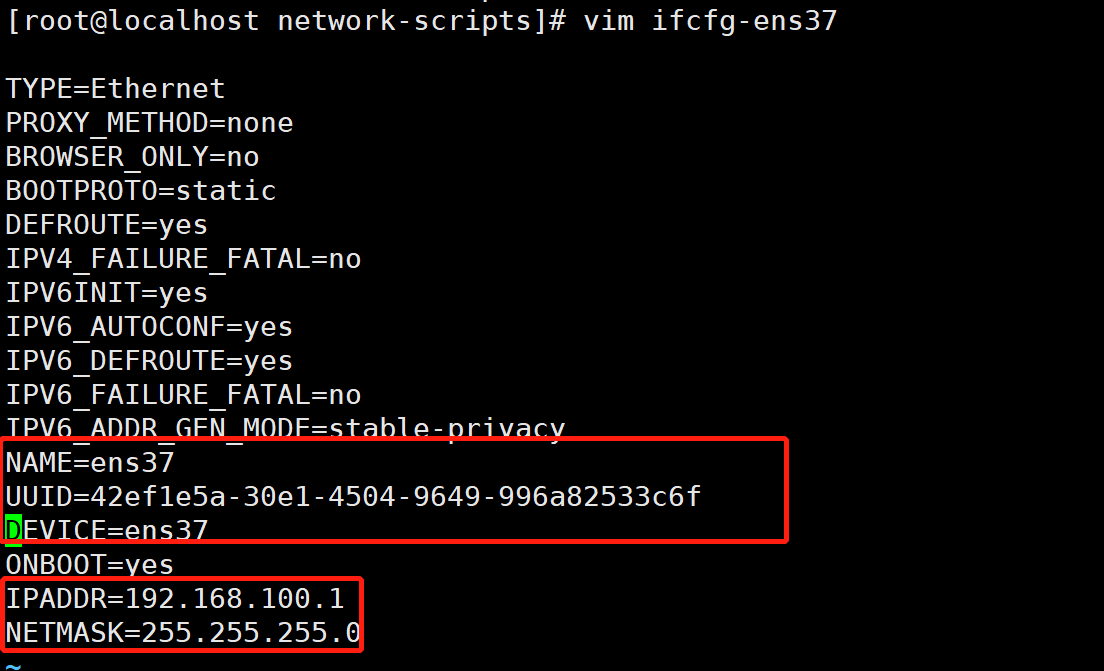This screenshot has width=1104, height=671.
Task: Click the NAME=ens37 line
Action: [90, 463]
